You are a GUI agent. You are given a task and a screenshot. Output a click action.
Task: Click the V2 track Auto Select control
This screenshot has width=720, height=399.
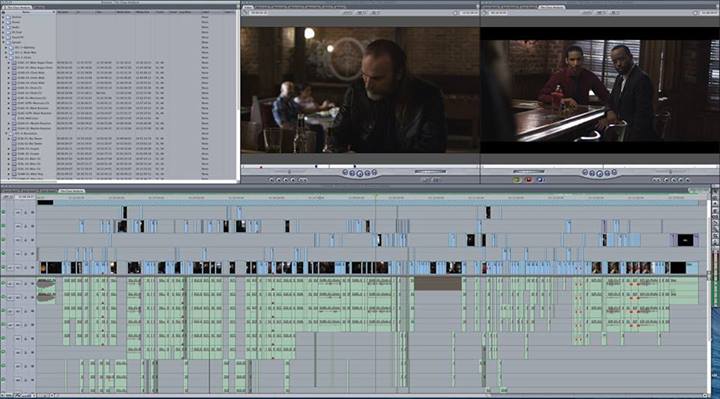[32, 254]
